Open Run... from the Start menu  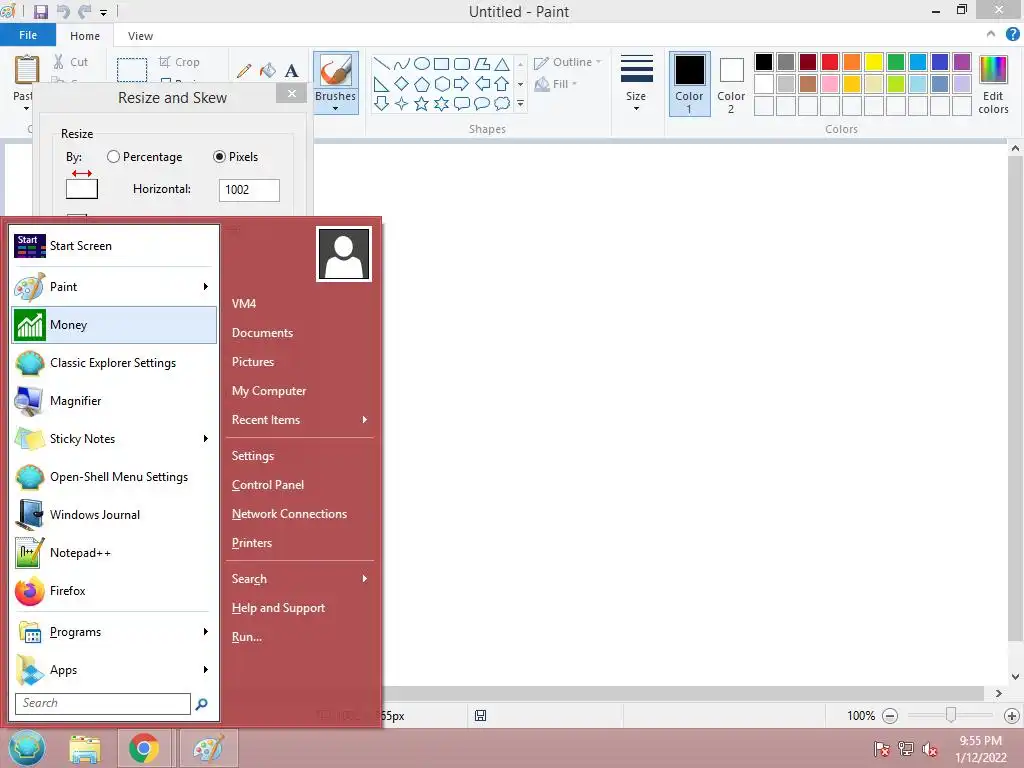pyautogui.click(x=247, y=637)
